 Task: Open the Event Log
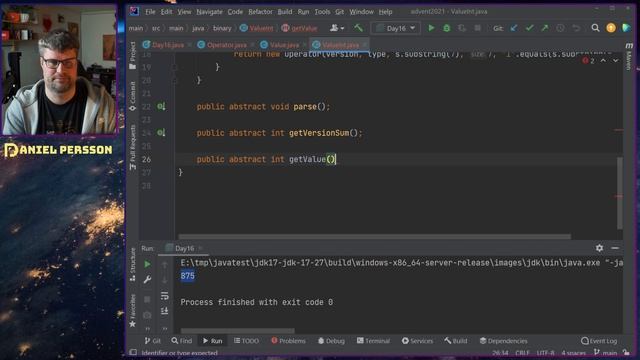(x=599, y=341)
